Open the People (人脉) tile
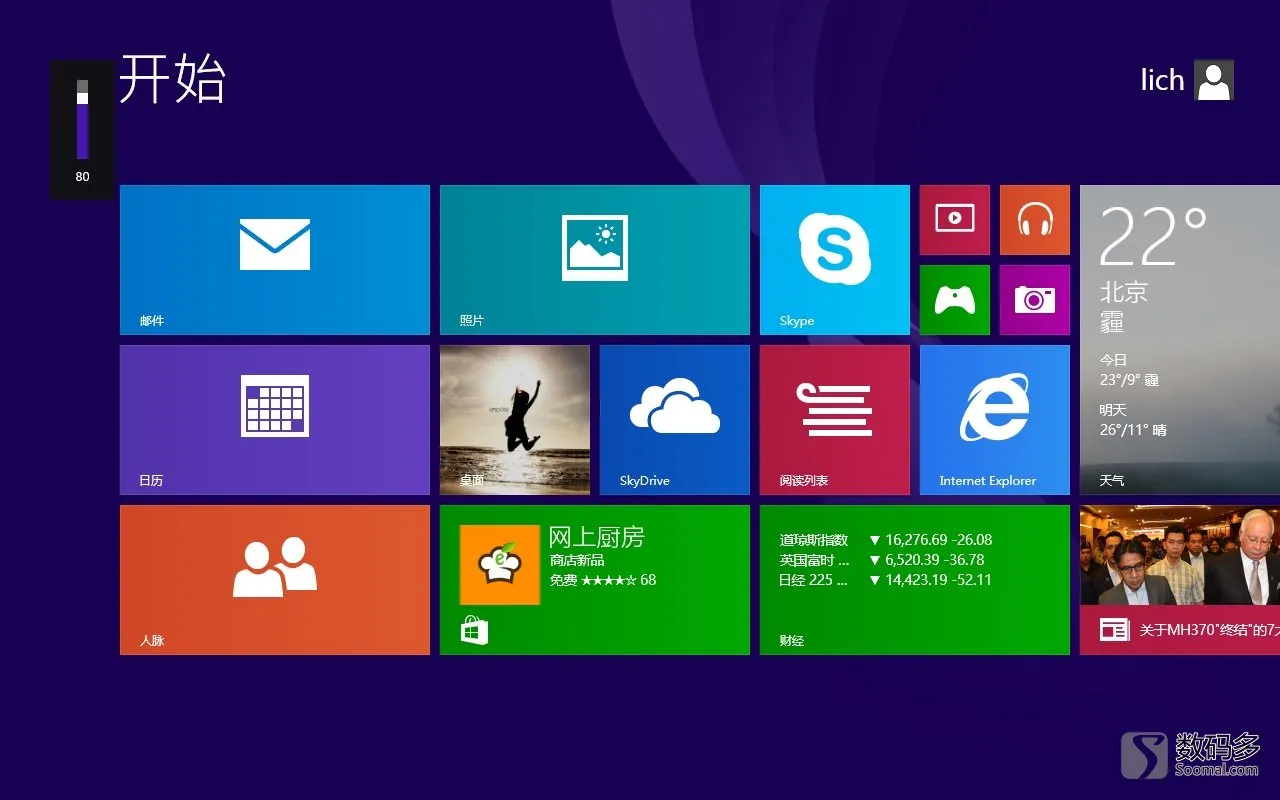 coord(275,580)
